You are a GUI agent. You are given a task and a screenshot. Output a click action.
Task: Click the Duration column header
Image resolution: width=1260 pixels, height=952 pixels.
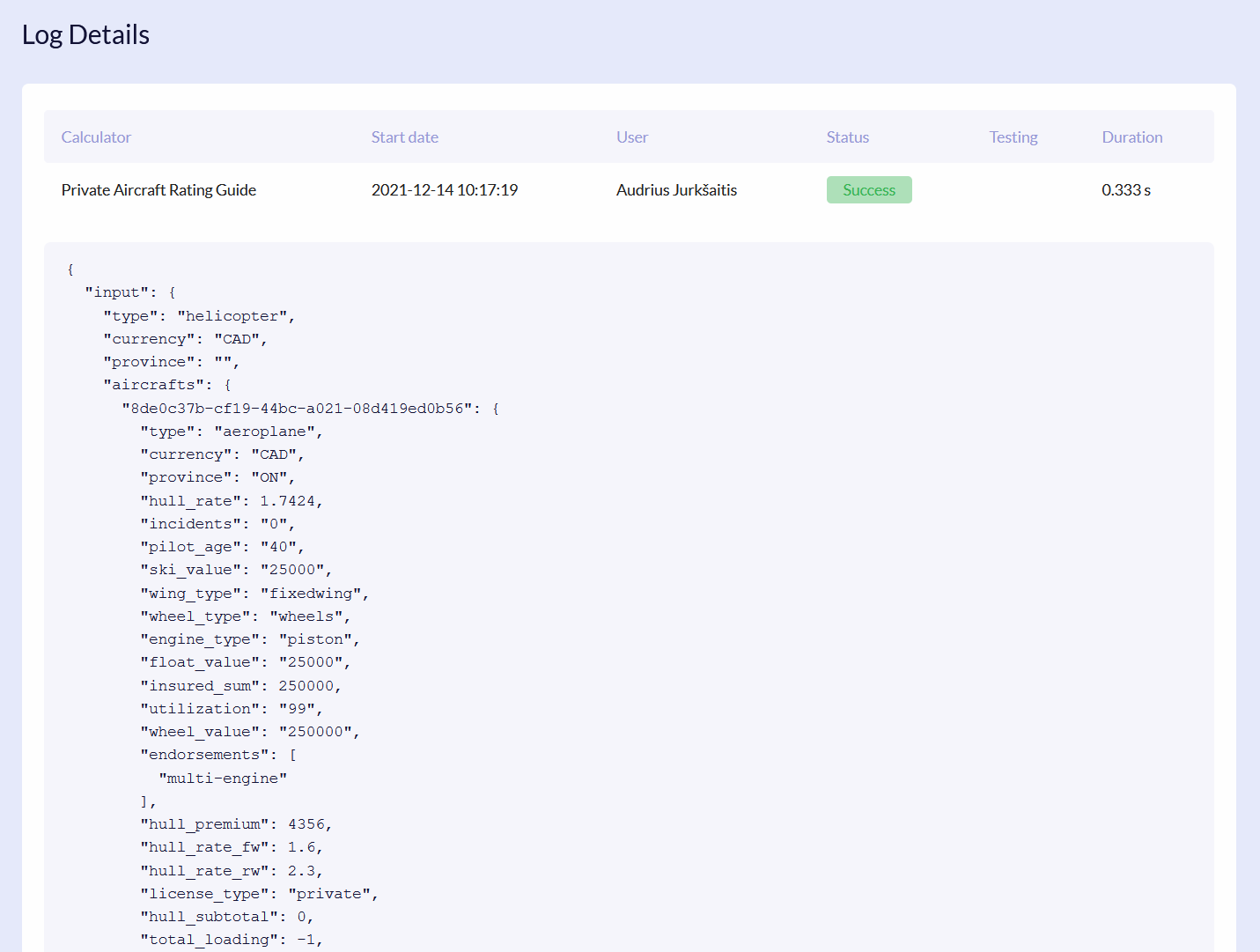pyautogui.click(x=1131, y=137)
